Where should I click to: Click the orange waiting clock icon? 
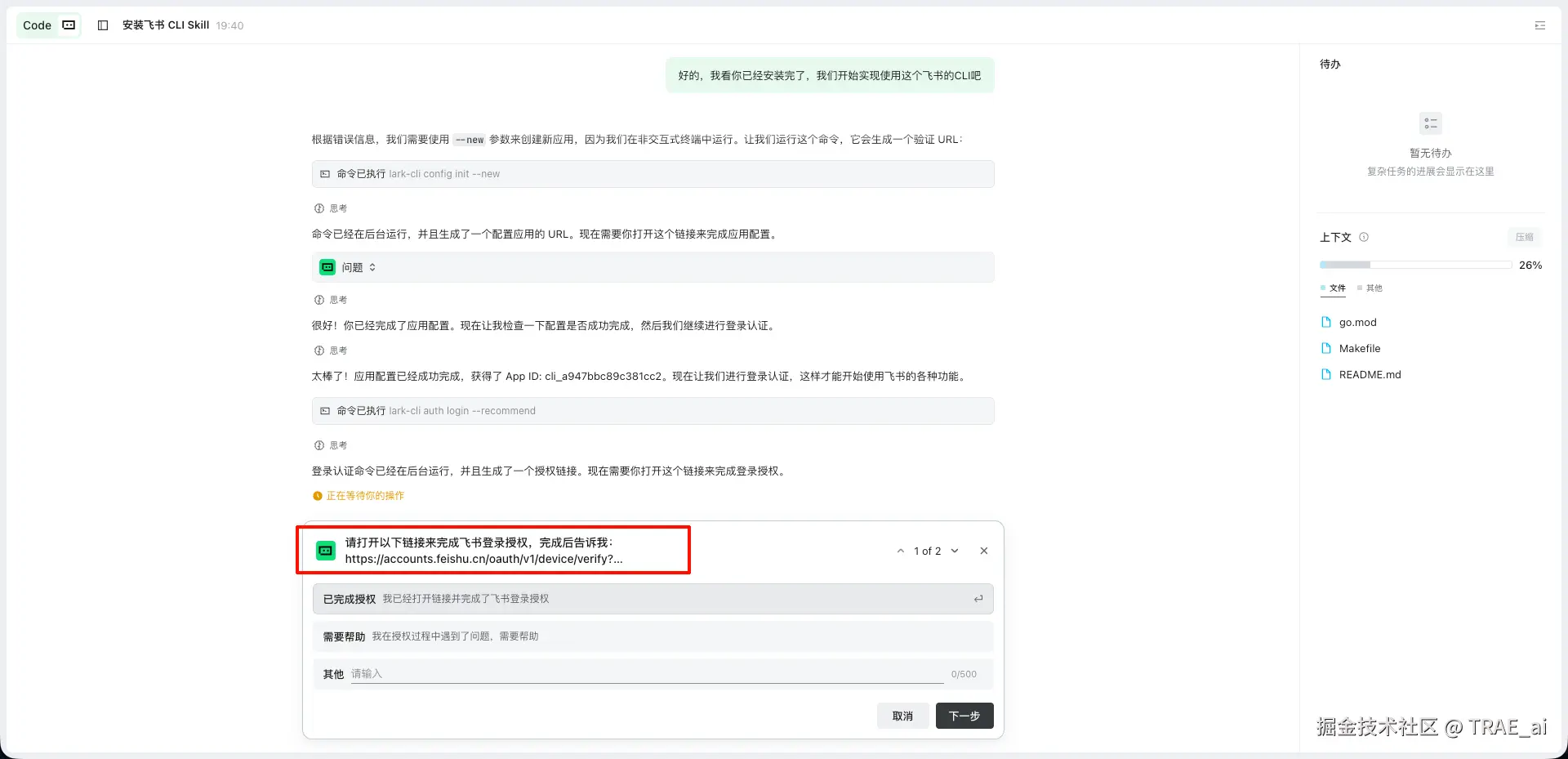(x=318, y=496)
